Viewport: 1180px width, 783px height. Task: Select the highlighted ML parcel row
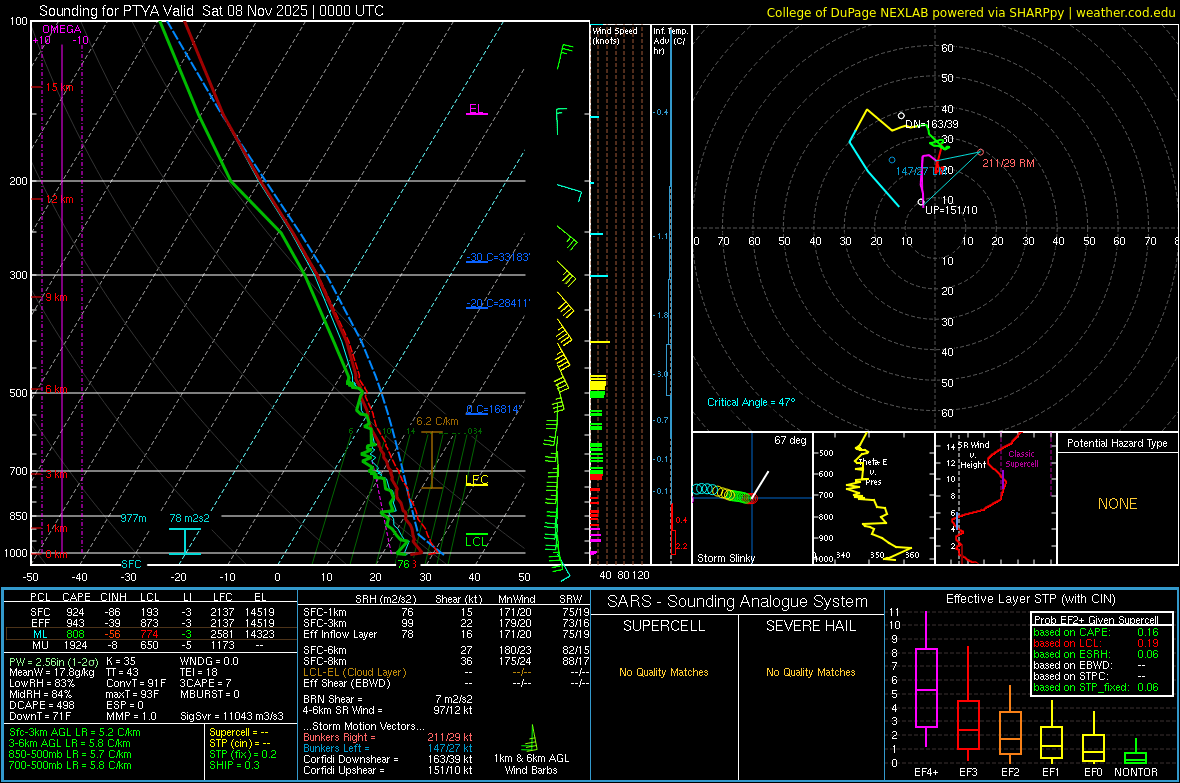pos(151,634)
